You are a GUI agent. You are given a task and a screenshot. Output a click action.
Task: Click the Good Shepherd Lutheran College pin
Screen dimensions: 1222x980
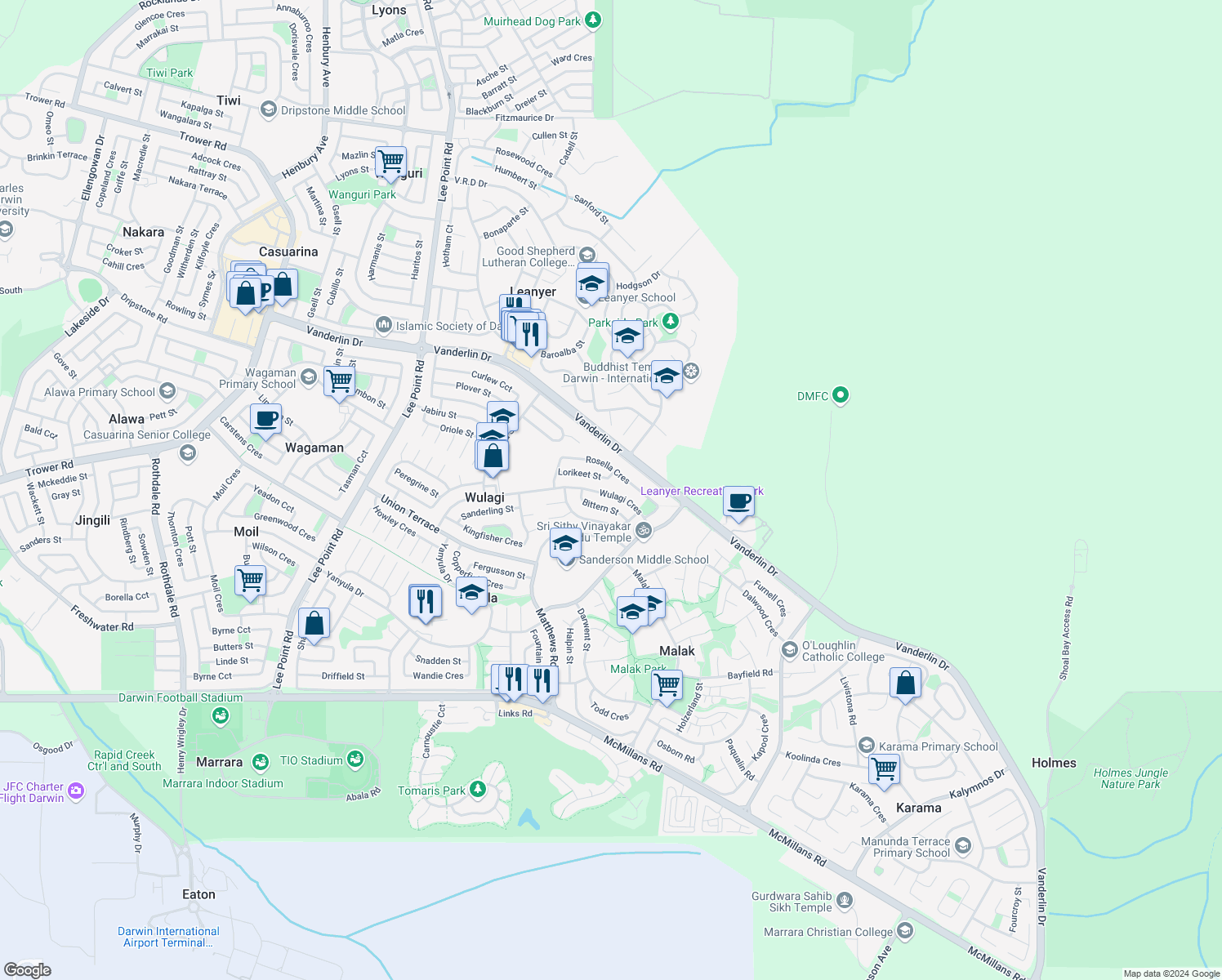[x=586, y=256]
